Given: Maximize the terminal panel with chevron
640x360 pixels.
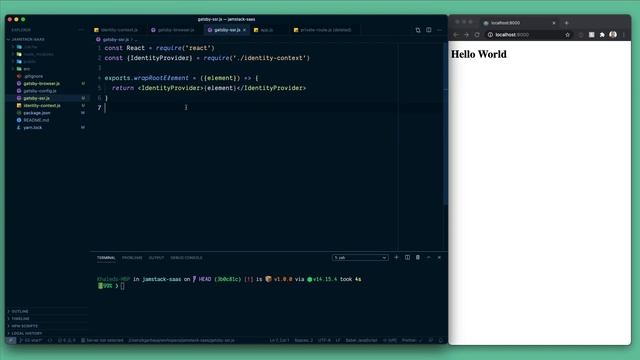Looking at the screenshot, I should (x=429, y=258).
